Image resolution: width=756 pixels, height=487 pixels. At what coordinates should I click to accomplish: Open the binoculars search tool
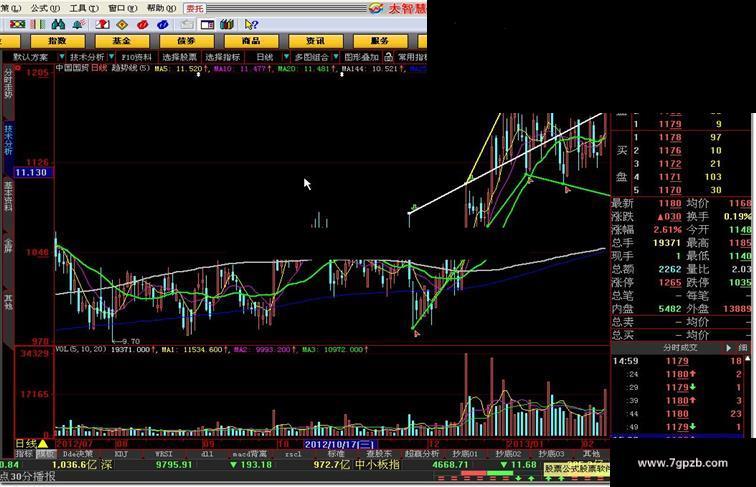(x=58, y=24)
